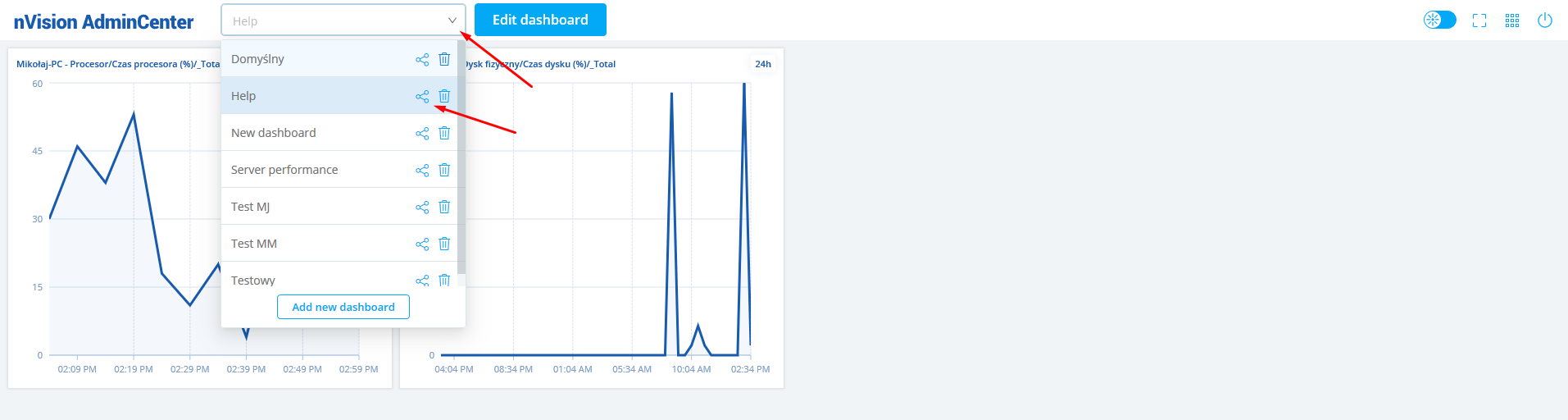Screen dimensions: 1568x420
Task: Open the apps grid icon
Action: point(1512,21)
